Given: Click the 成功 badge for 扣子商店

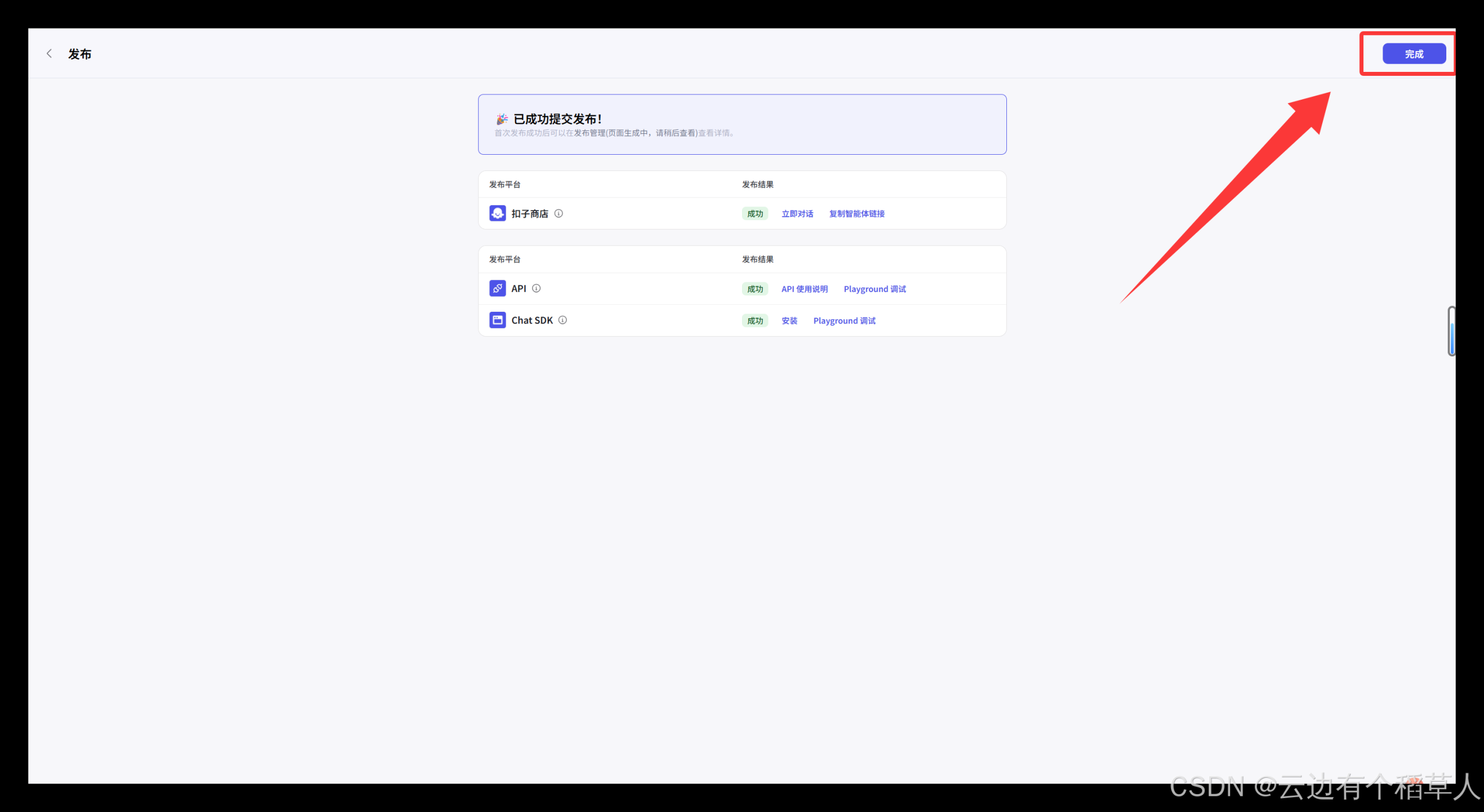Looking at the screenshot, I should point(755,214).
